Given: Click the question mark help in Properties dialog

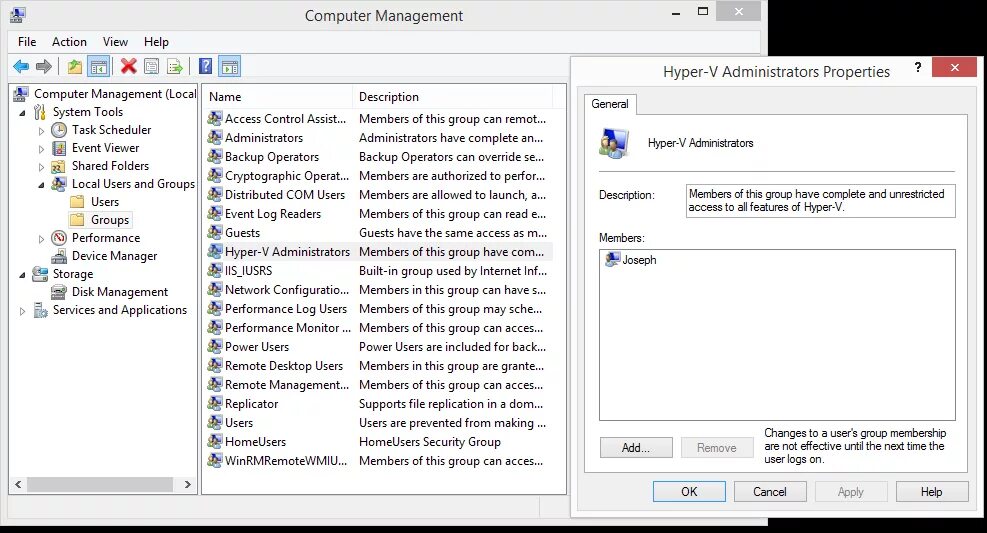Looking at the screenshot, I should tap(918, 67).
